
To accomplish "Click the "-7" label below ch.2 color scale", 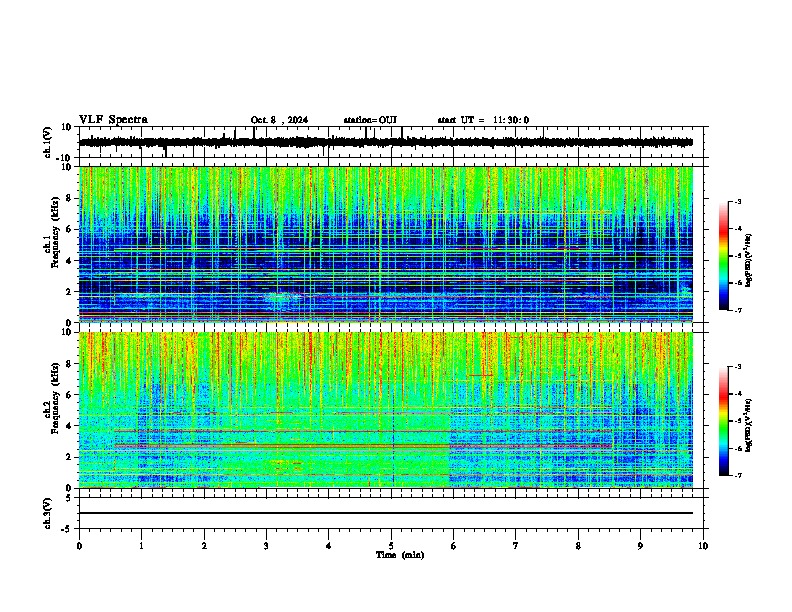I will point(738,475).
